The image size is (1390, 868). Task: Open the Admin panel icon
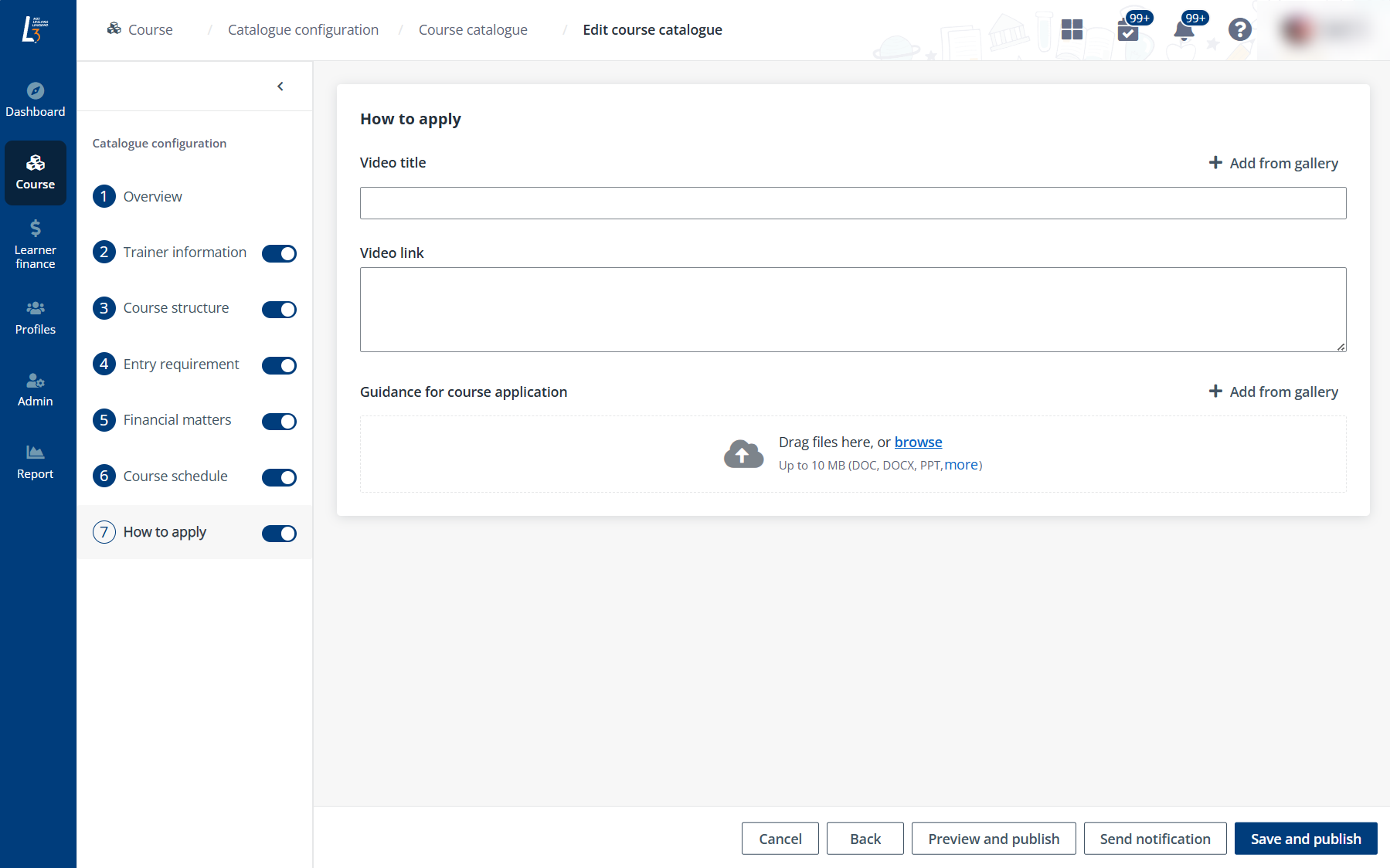[36, 381]
